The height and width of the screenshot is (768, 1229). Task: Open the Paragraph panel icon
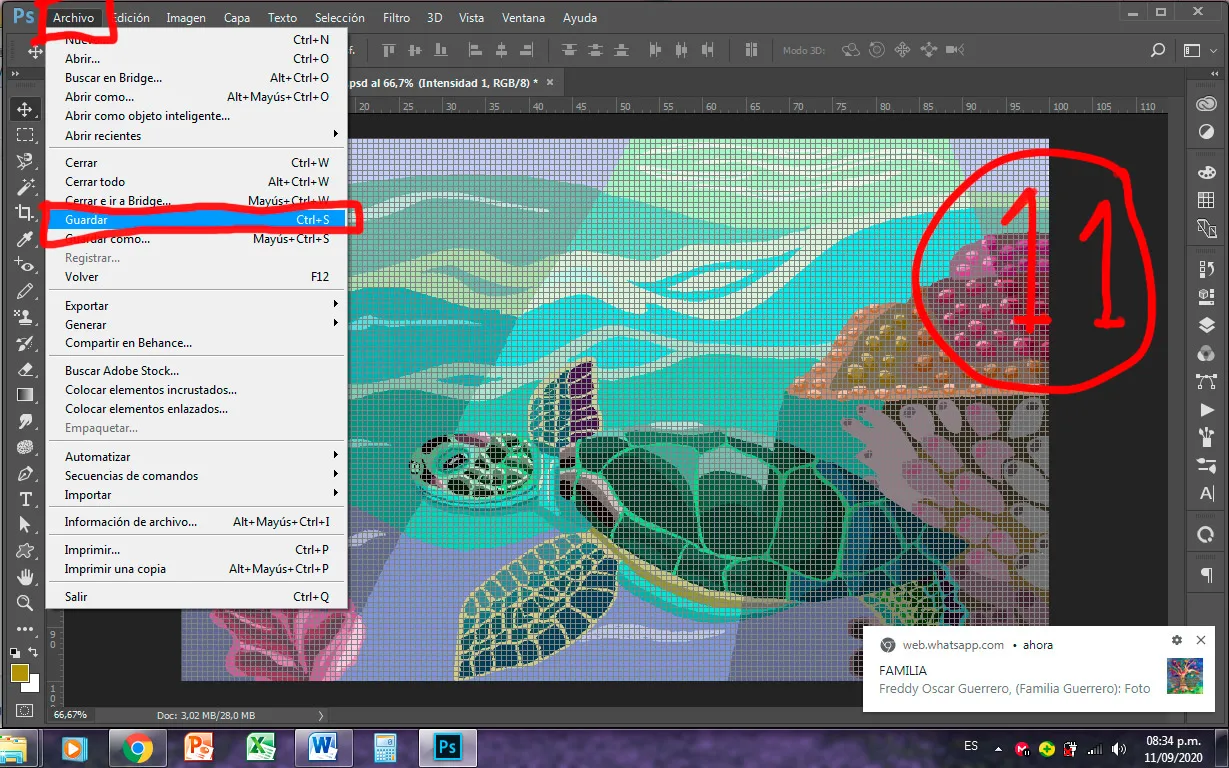click(1206, 575)
